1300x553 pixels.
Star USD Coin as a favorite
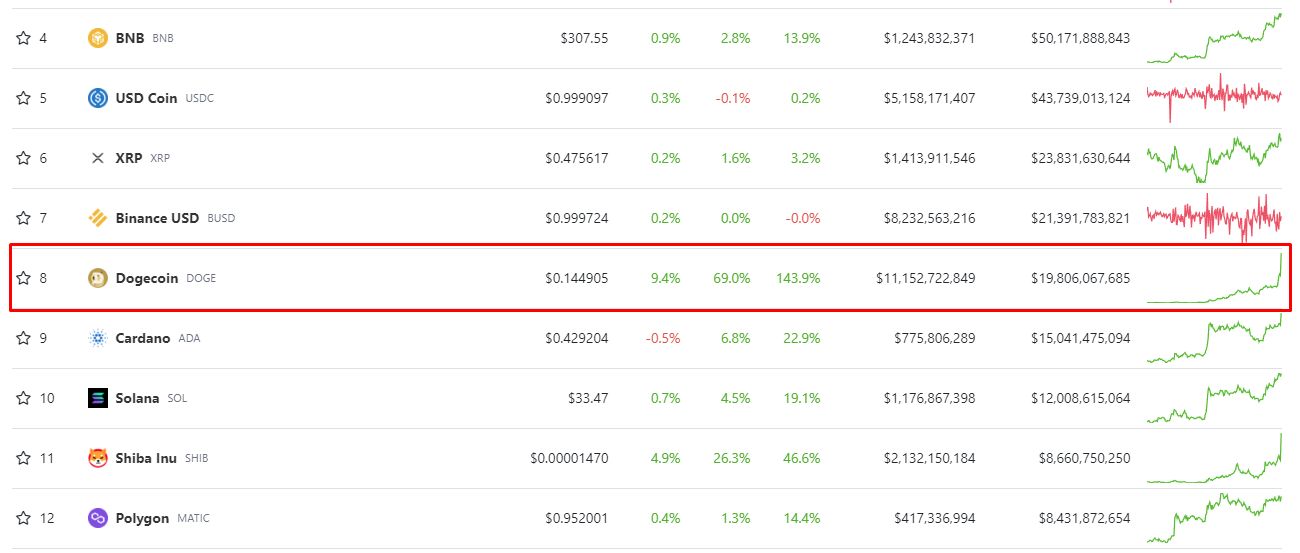point(23,98)
